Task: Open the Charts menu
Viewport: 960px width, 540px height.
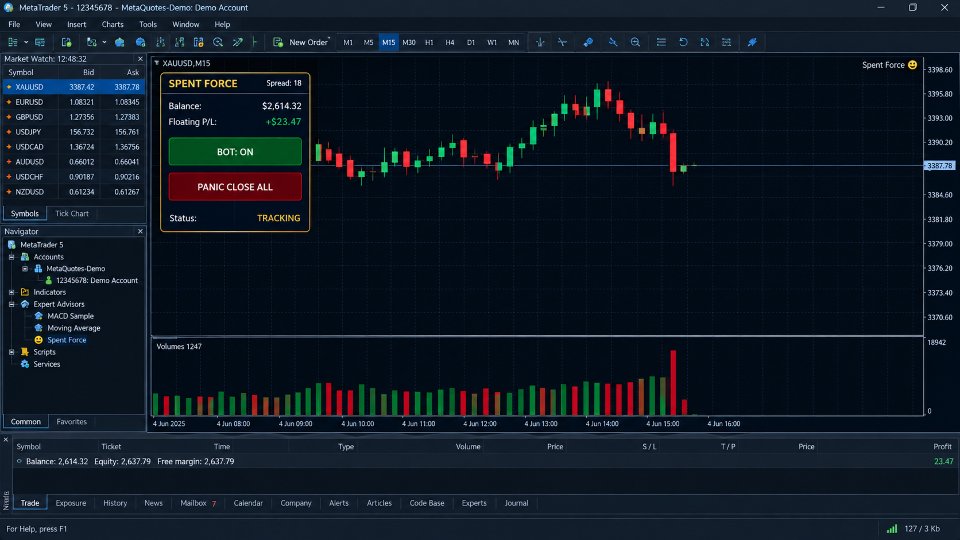Action: coord(113,24)
